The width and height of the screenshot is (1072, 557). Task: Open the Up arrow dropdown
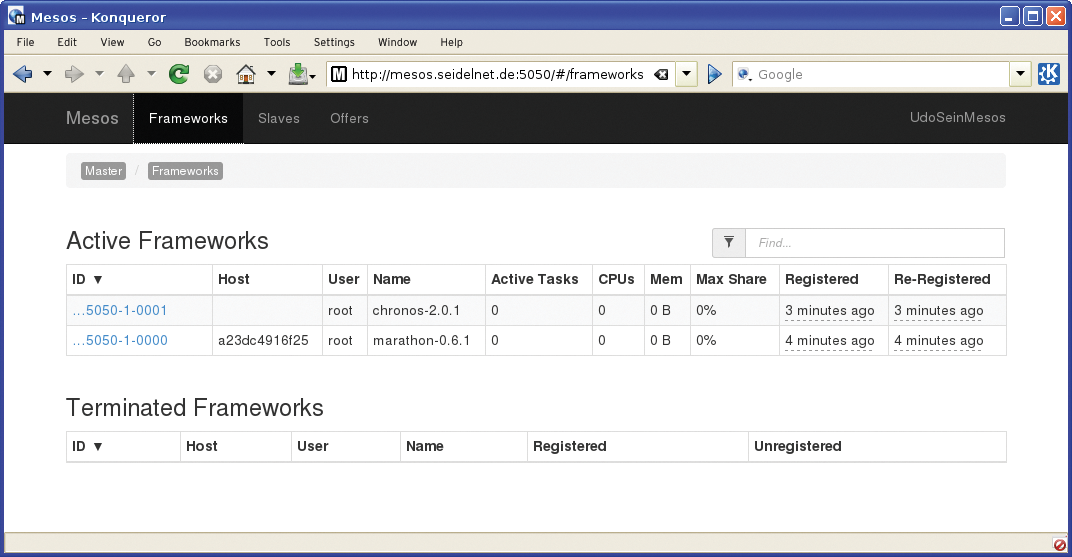[151, 74]
